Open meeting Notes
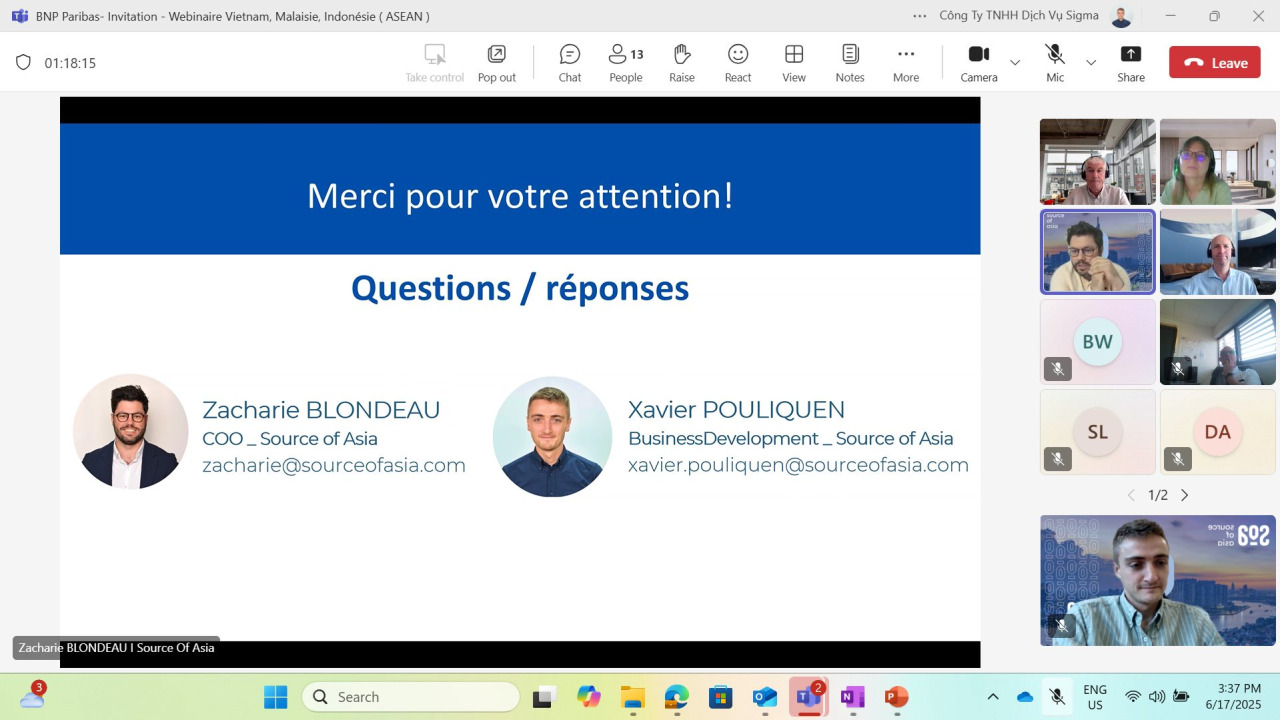 coord(850,63)
